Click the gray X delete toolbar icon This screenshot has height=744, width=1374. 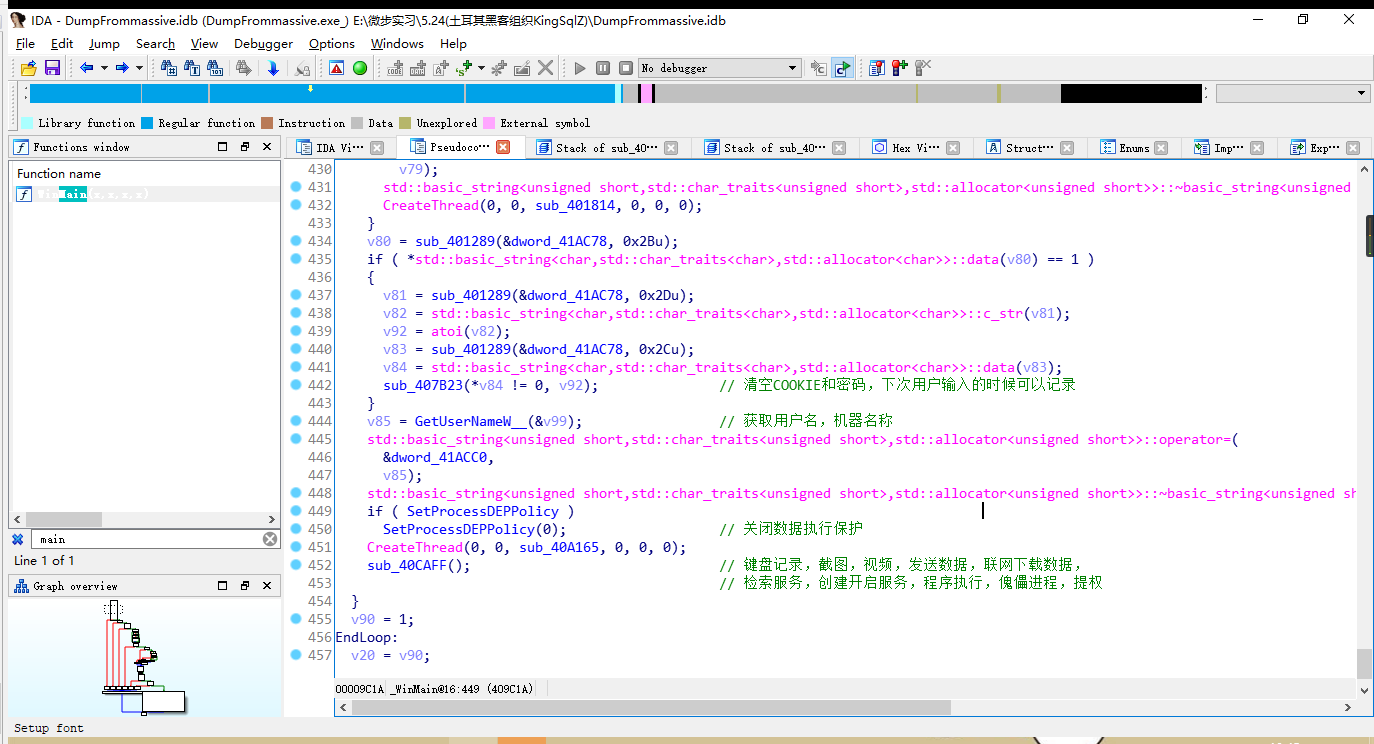pyautogui.click(x=545, y=68)
